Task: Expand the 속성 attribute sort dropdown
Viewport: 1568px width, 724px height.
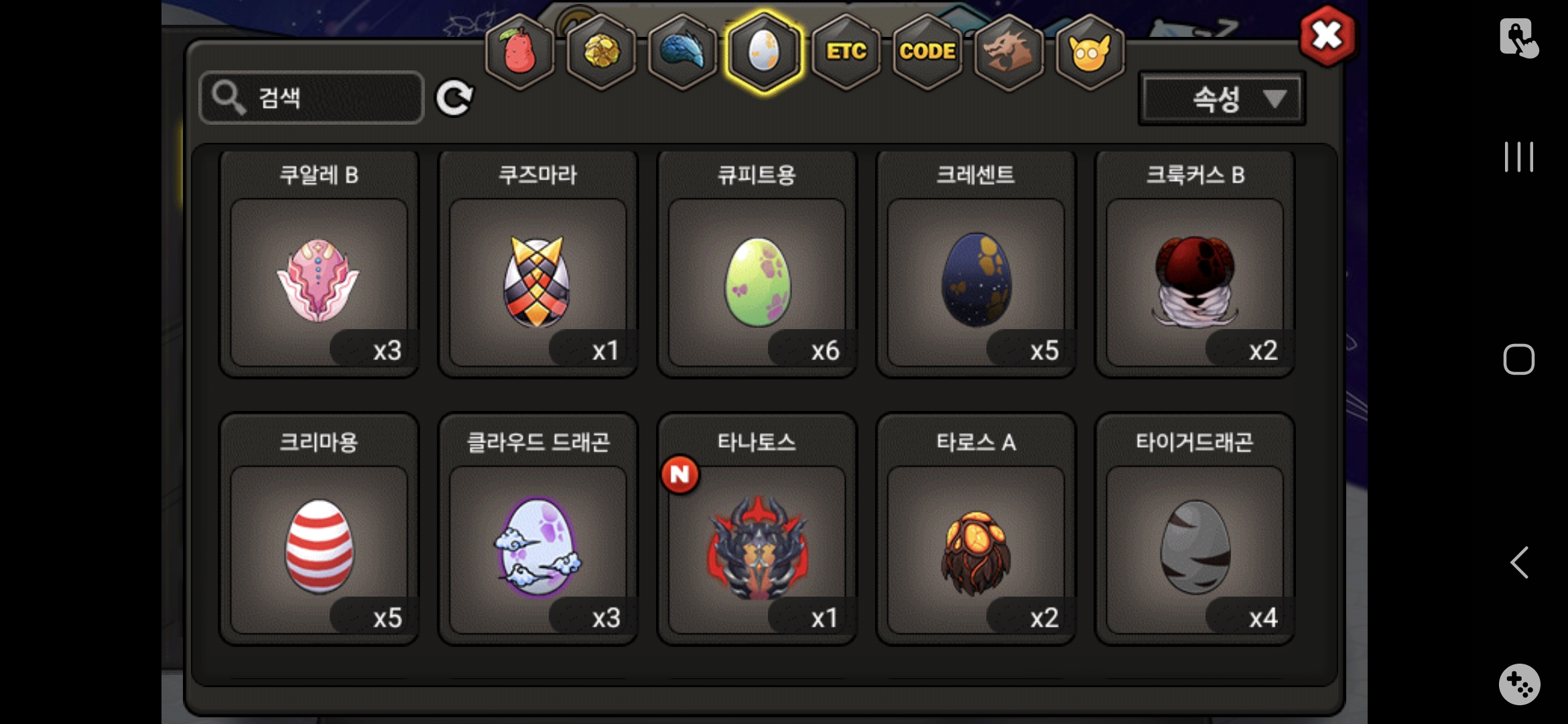Action: pos(1222,99)
